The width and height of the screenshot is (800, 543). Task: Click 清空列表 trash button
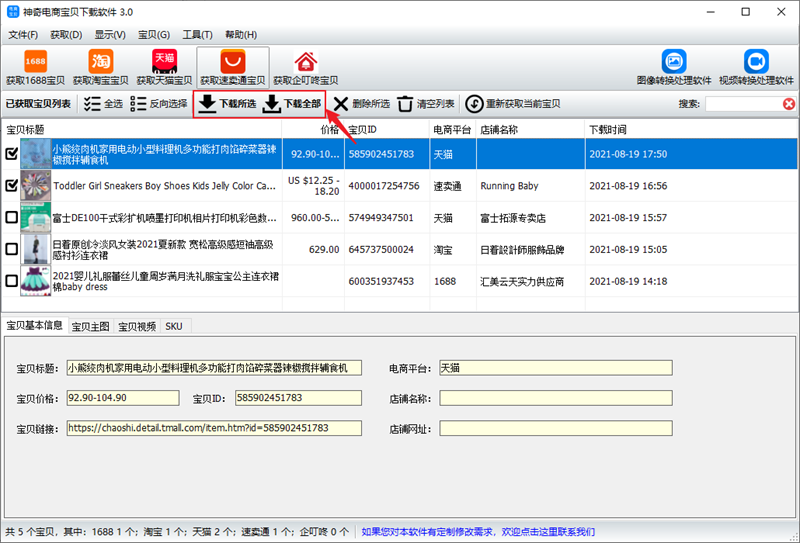coord(426,104)
